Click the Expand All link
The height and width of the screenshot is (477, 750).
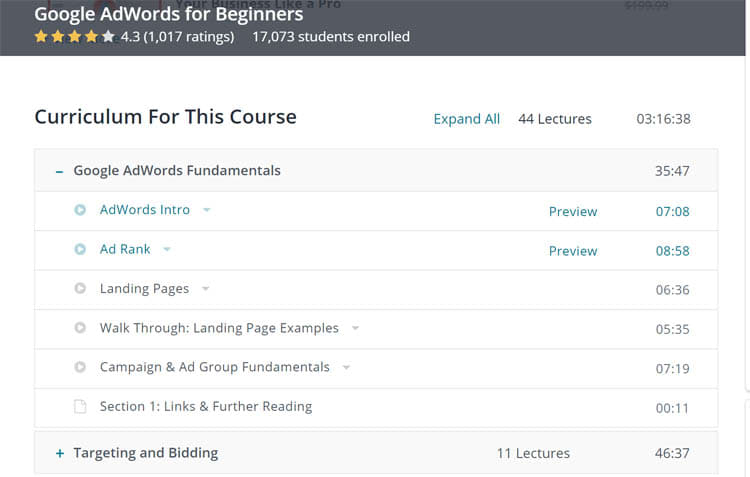(466, 119)
